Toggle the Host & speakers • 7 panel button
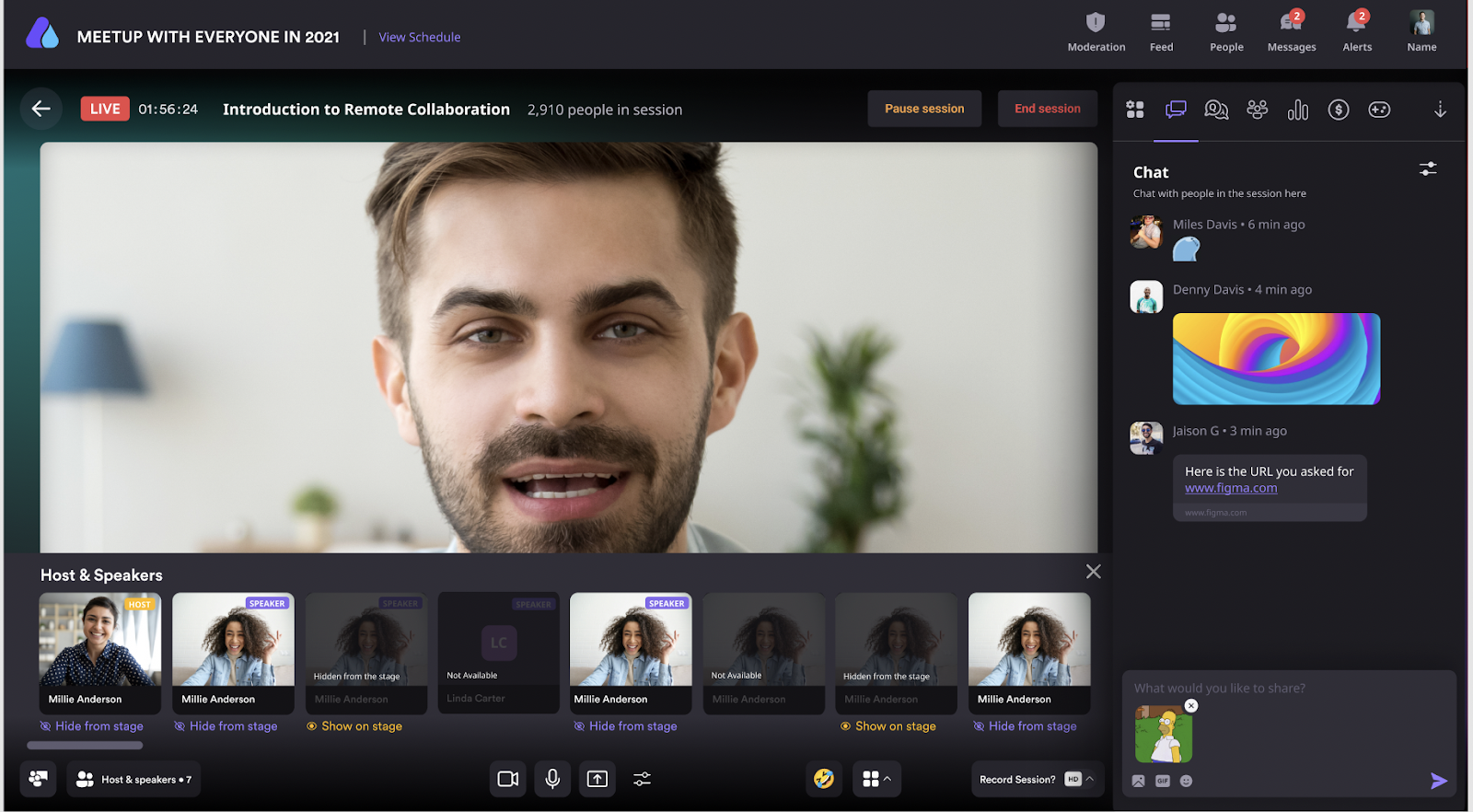1473x812 pixels. pyautogui.click(x=134, y=779)
